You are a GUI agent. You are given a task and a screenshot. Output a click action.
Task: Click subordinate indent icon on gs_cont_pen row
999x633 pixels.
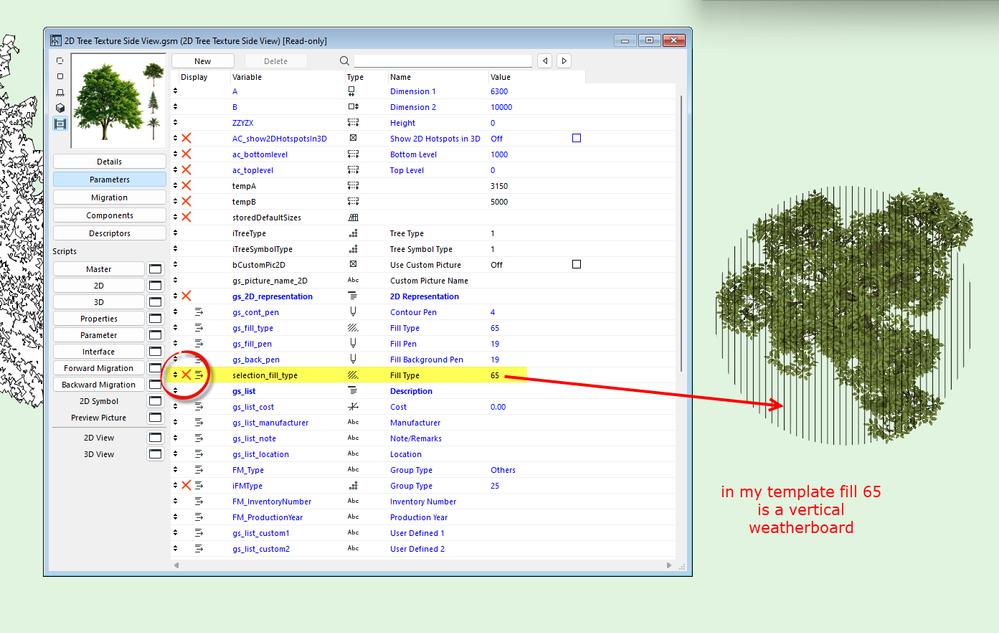(x=199, y=312)
